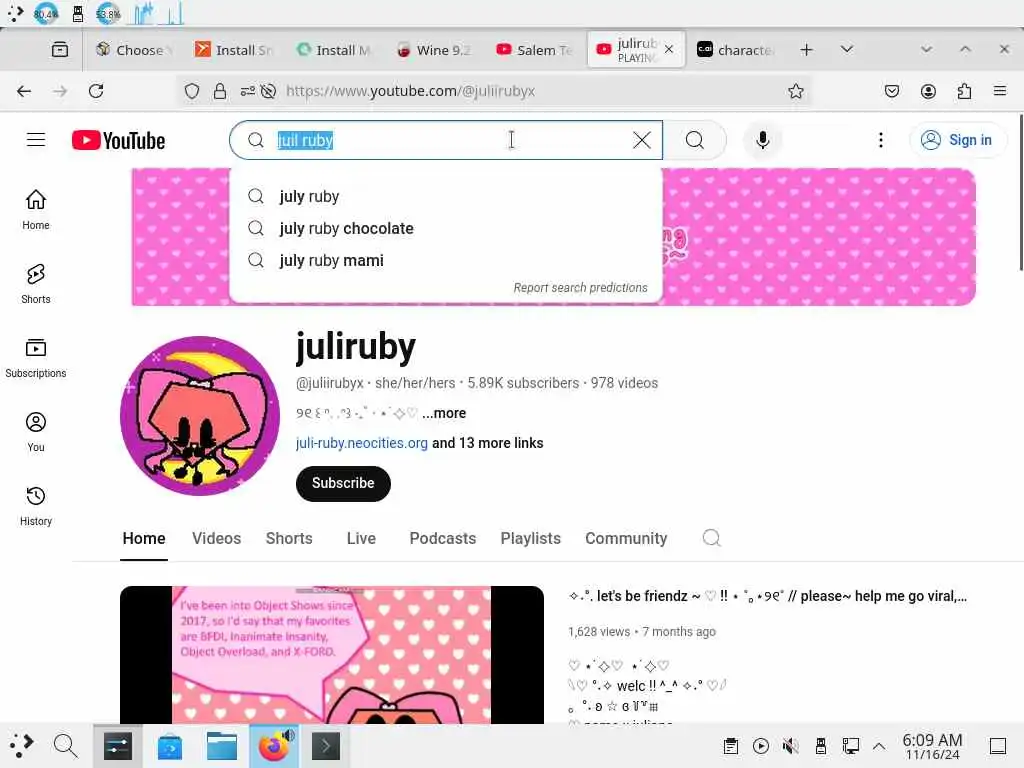Viewport: 1024px width, 768px height.
Task: Expand channel description with ...more
Action: 443,413
